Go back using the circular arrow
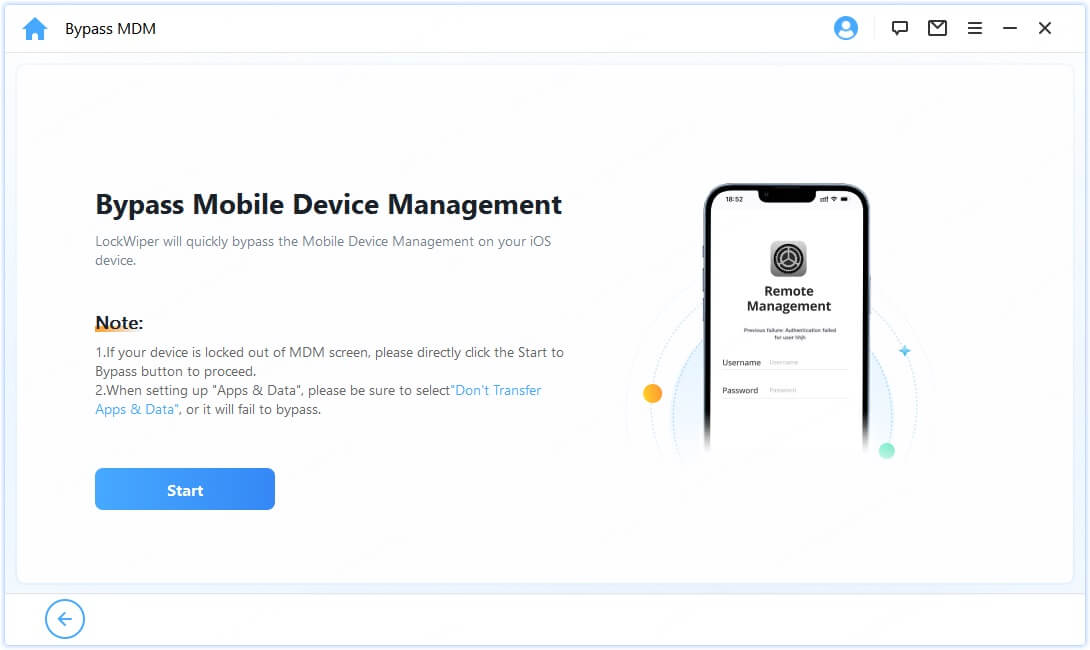 [x=65, y=618]
